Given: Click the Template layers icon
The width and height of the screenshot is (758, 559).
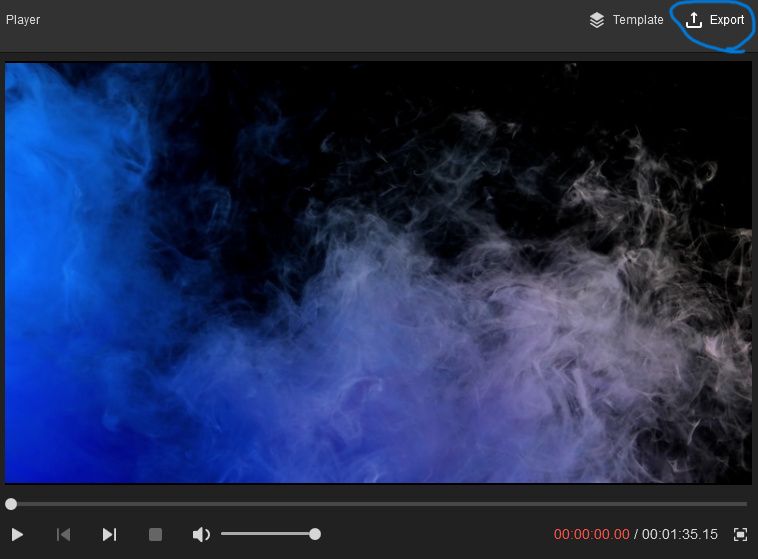Looking at the screenshot, I should (x=597, y=20).
